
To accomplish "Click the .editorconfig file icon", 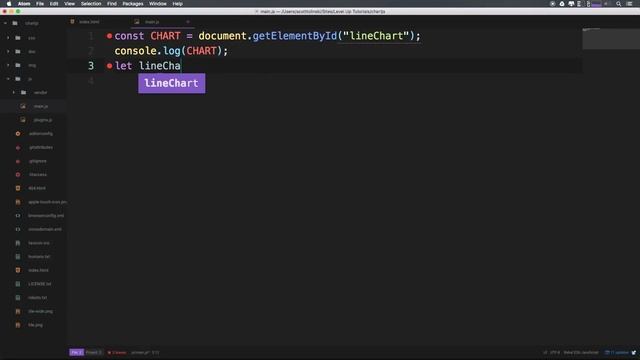I will click(x=18, y=133).
